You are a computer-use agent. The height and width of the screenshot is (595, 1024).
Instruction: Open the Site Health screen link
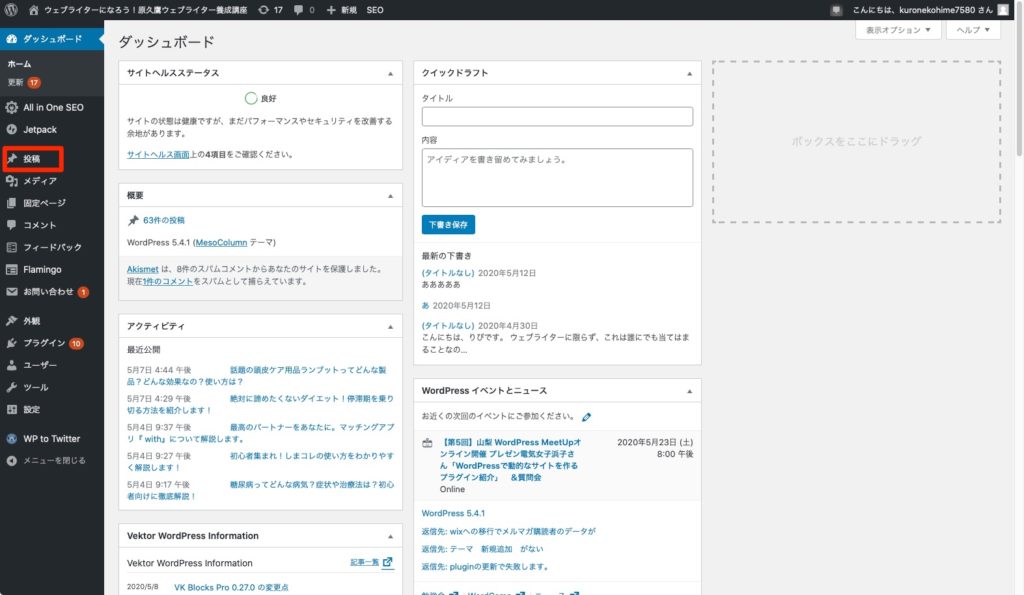158,155
